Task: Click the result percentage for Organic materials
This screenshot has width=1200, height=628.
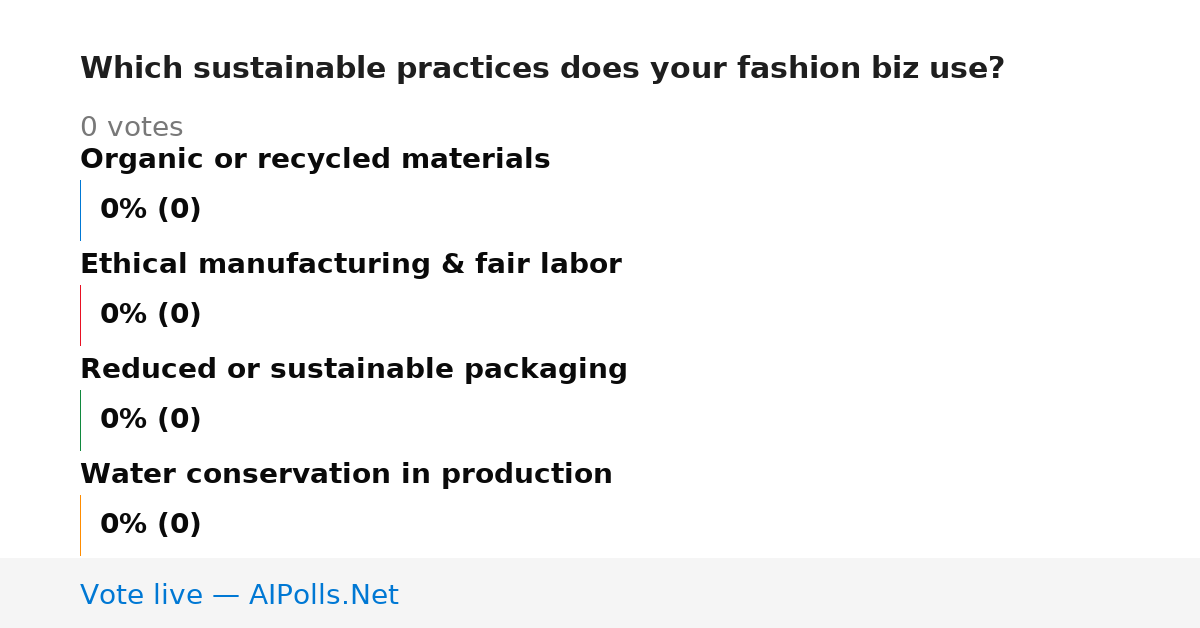Action: point(150,210)
